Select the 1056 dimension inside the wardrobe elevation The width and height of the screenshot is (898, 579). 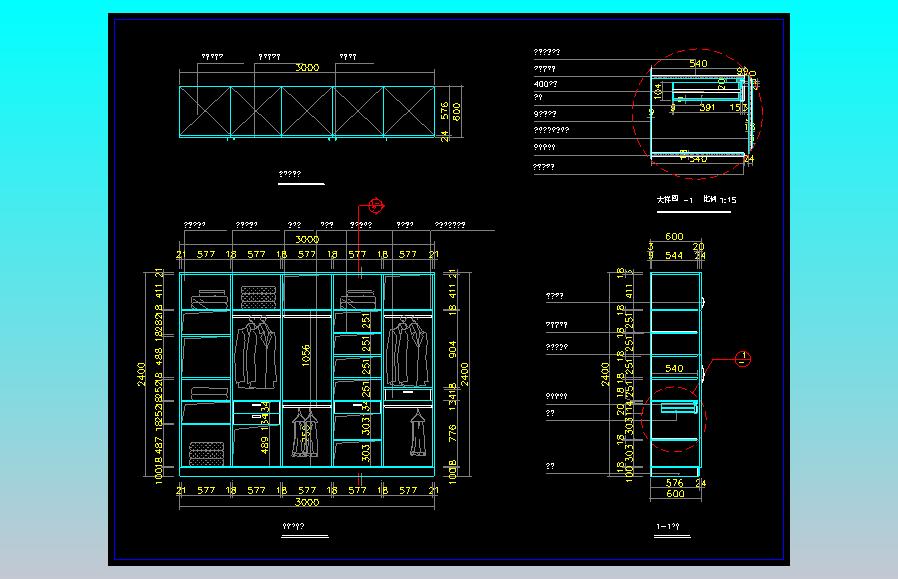306,356
